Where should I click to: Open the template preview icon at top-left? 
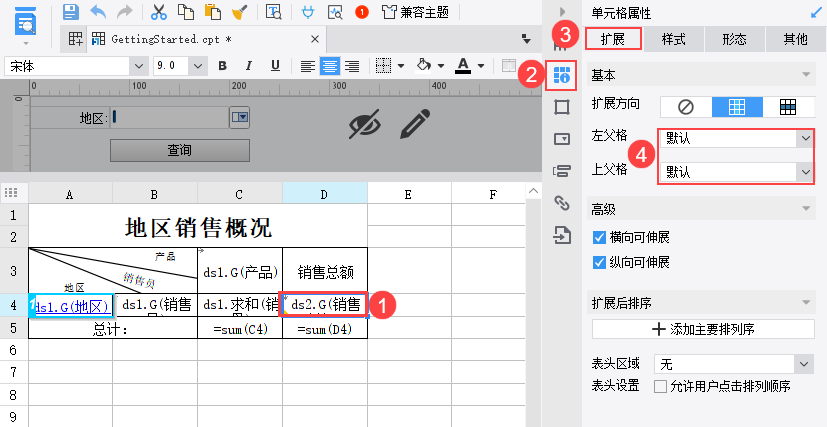[25, 21]
